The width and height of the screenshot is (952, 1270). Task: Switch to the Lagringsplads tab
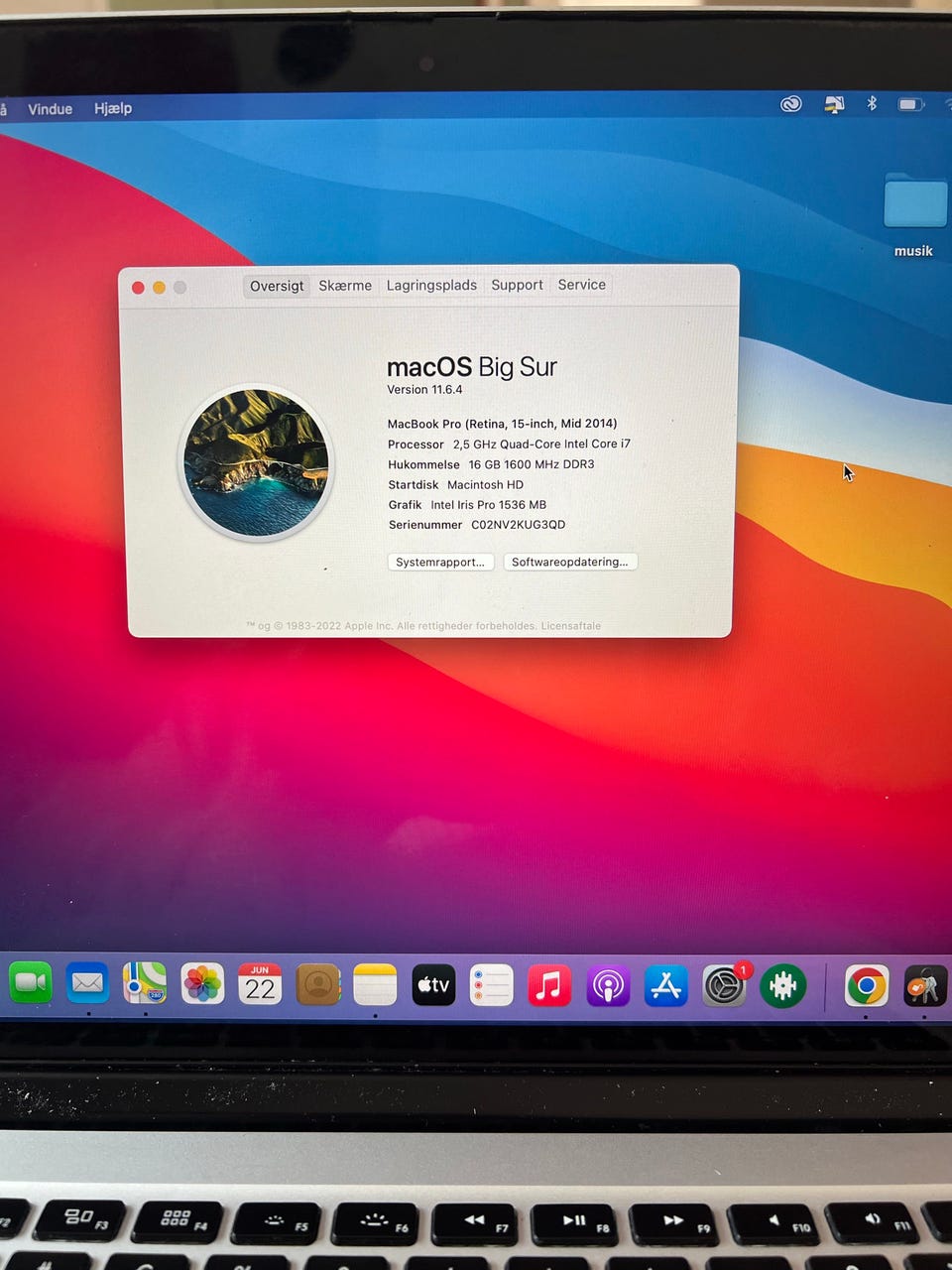[431, 285]
